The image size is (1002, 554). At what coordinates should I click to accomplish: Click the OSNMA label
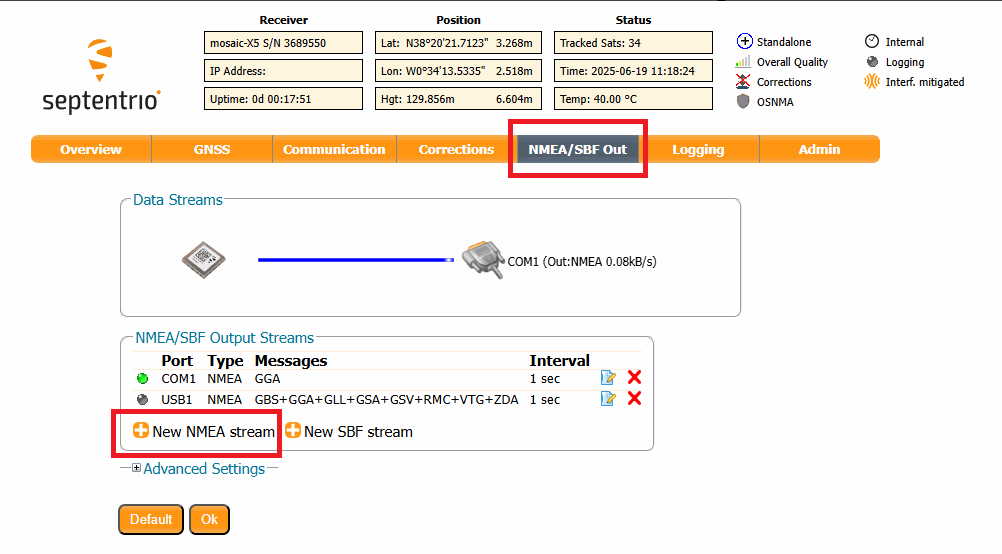(775, 102)
